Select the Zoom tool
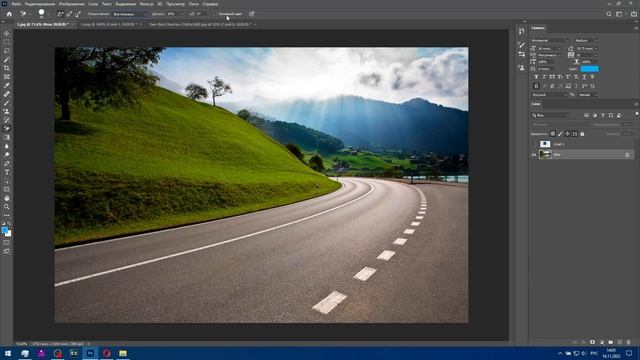The height and width of the screenshot is (360, 640). (7, 207)
